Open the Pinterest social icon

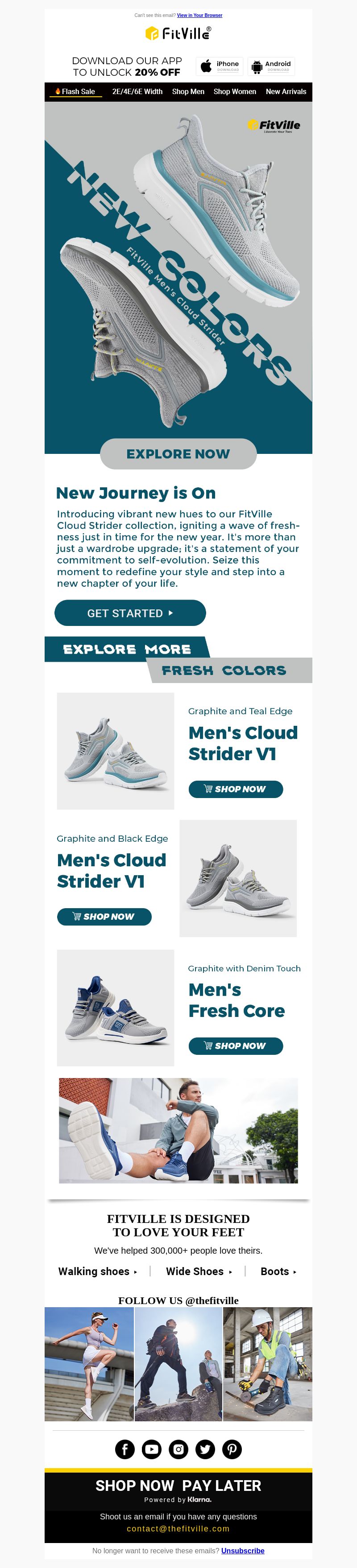point(232,1449)
